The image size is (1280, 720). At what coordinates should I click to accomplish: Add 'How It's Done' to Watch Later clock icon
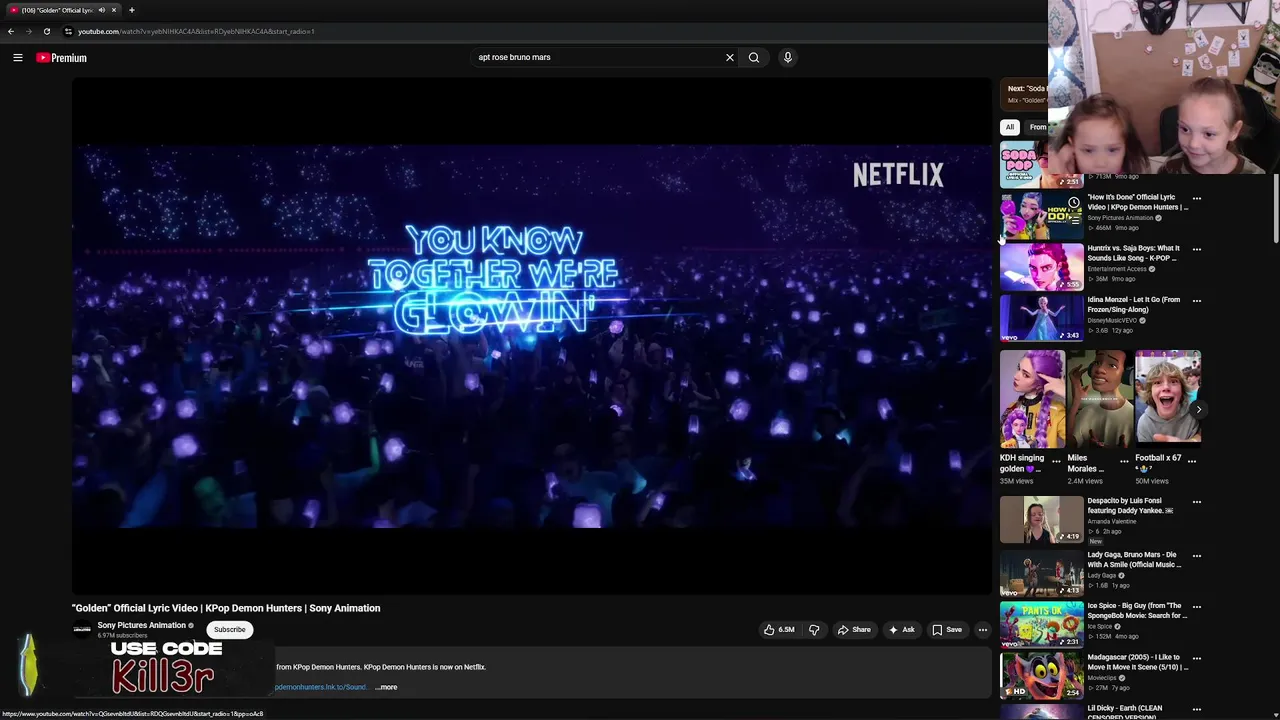tap(1074, 203)
